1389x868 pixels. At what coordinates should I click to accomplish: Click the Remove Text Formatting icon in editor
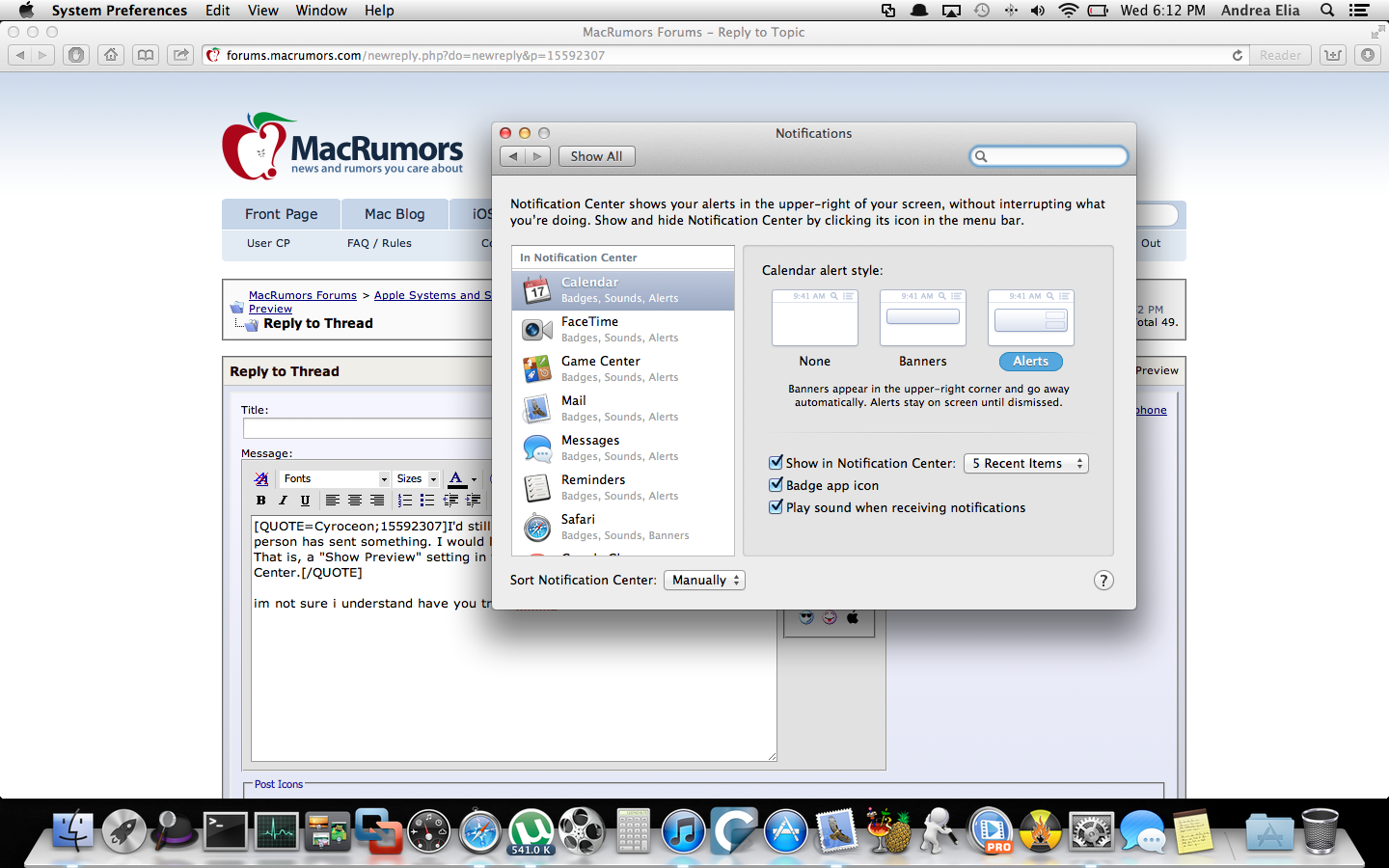[x=261, y=478]
